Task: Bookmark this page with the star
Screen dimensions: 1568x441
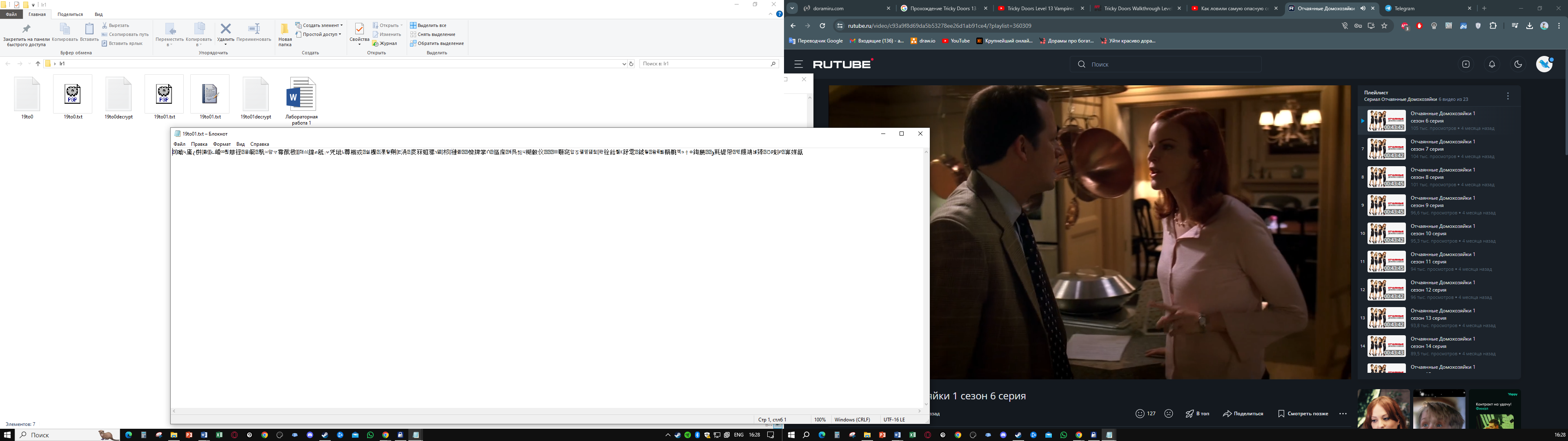Action: click(x=1384, y=26)
